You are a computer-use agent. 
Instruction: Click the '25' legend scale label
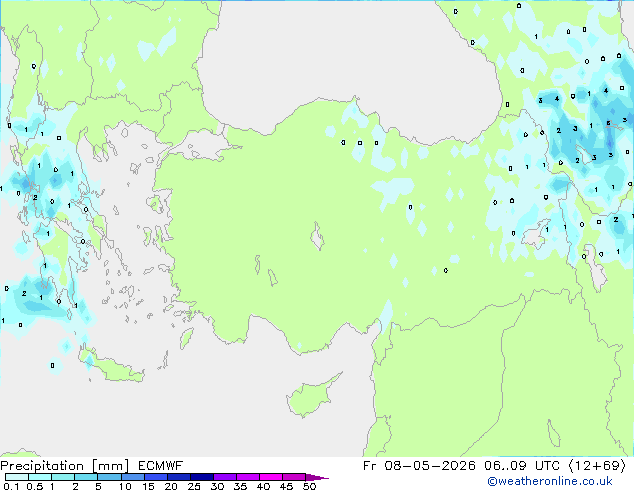click(194, 486)
